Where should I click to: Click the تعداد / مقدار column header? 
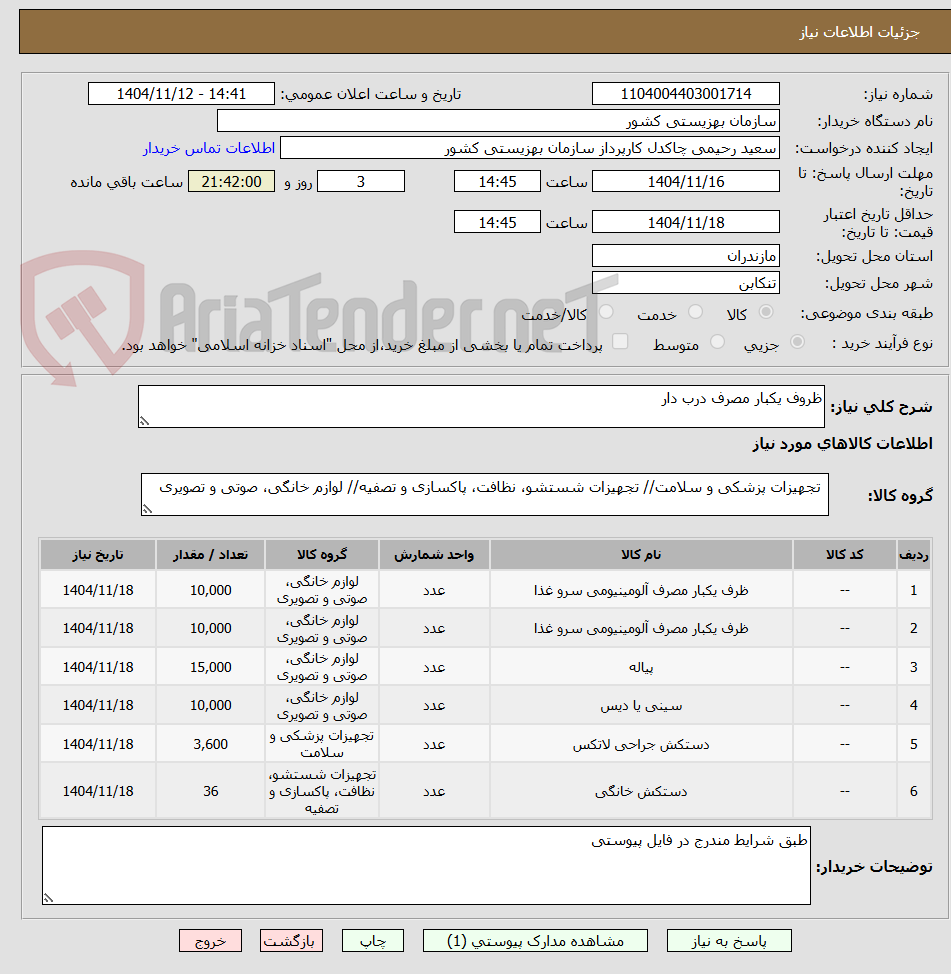pyautogui.click(x=211, y=555)
